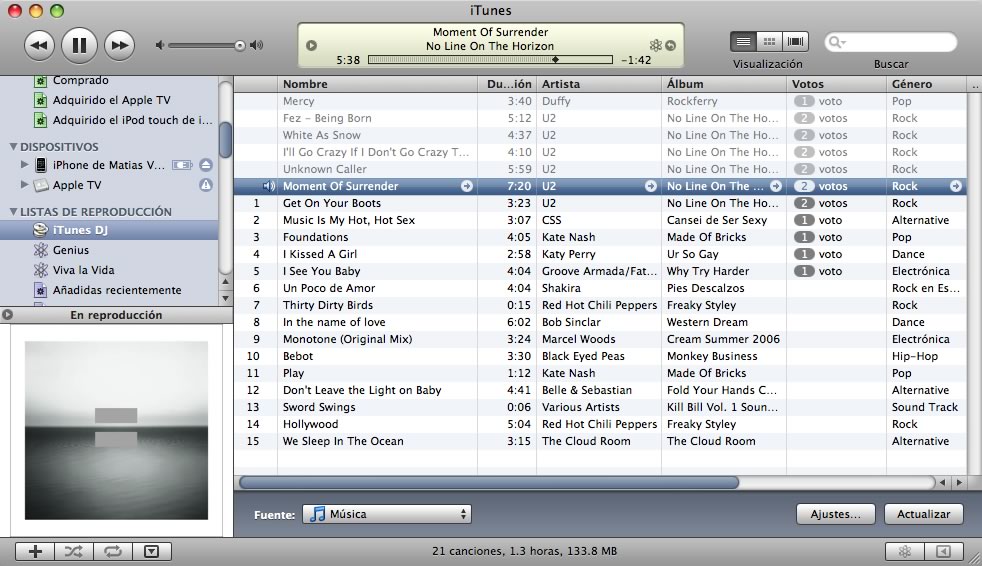Click arrow beside Rock in playing row
This screenshot has width=982, height=566.
tap(956, 186)
